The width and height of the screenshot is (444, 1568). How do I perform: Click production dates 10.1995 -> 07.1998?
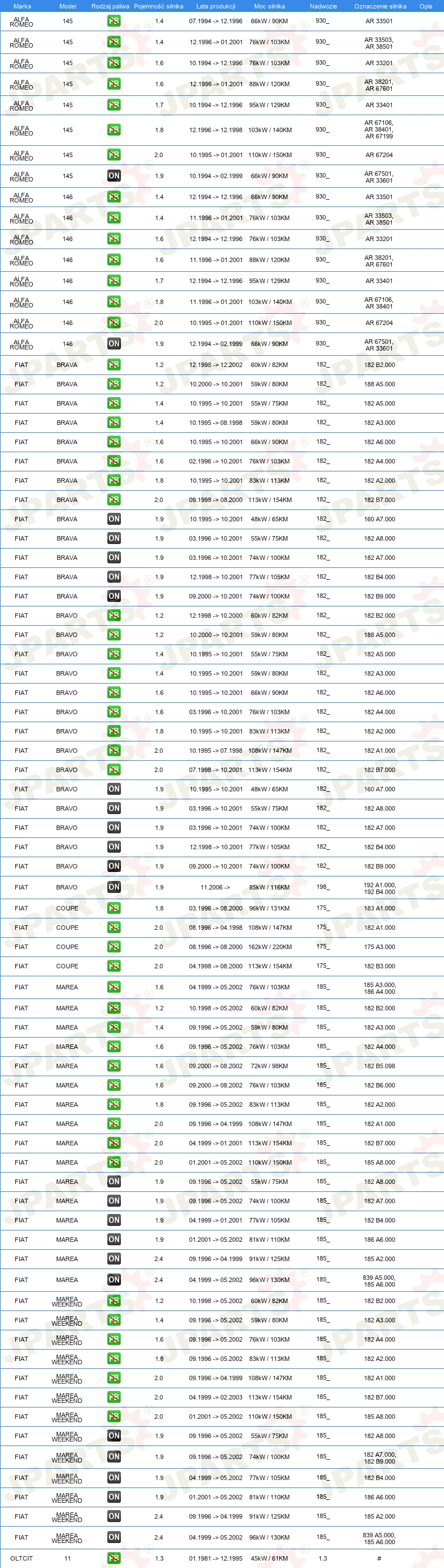(x=216, y=751)
